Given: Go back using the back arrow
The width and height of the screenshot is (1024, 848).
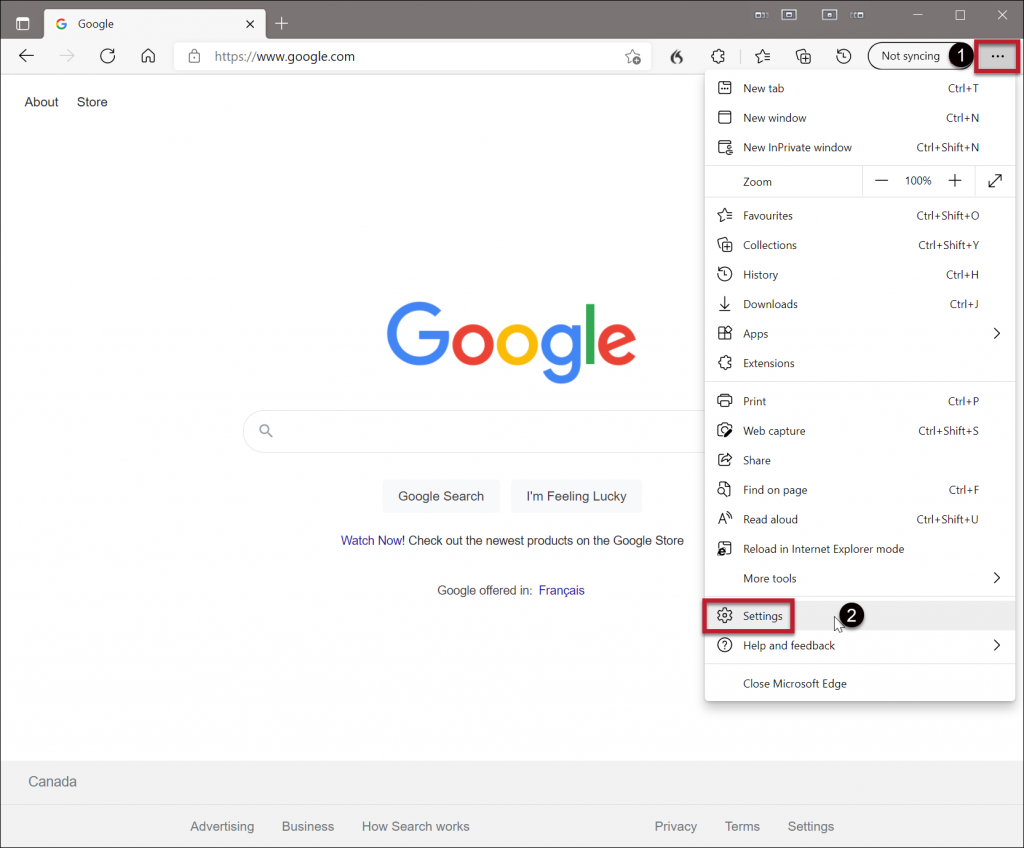Looking at the screenshot, I should (x=26, y=56).
